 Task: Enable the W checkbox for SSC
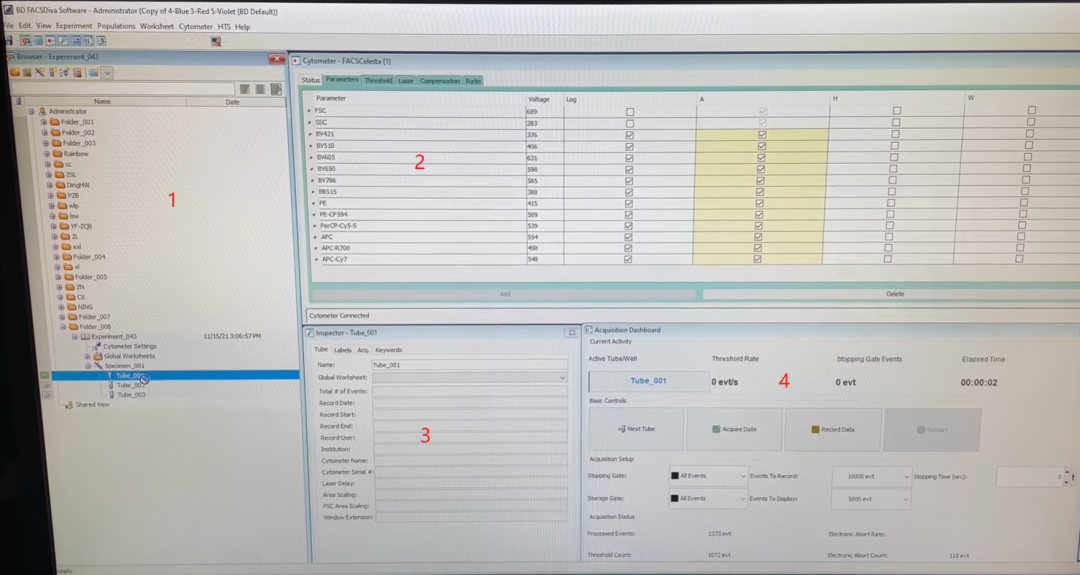pyautogui.click(x=1030, y=122)
